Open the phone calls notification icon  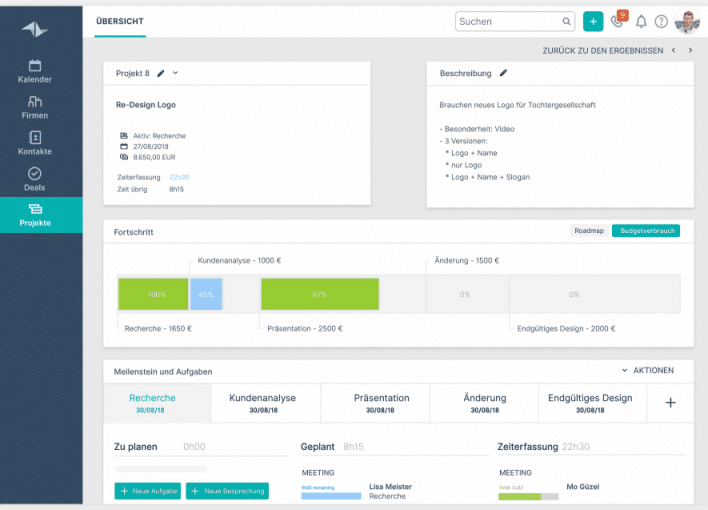click(618, 22)
